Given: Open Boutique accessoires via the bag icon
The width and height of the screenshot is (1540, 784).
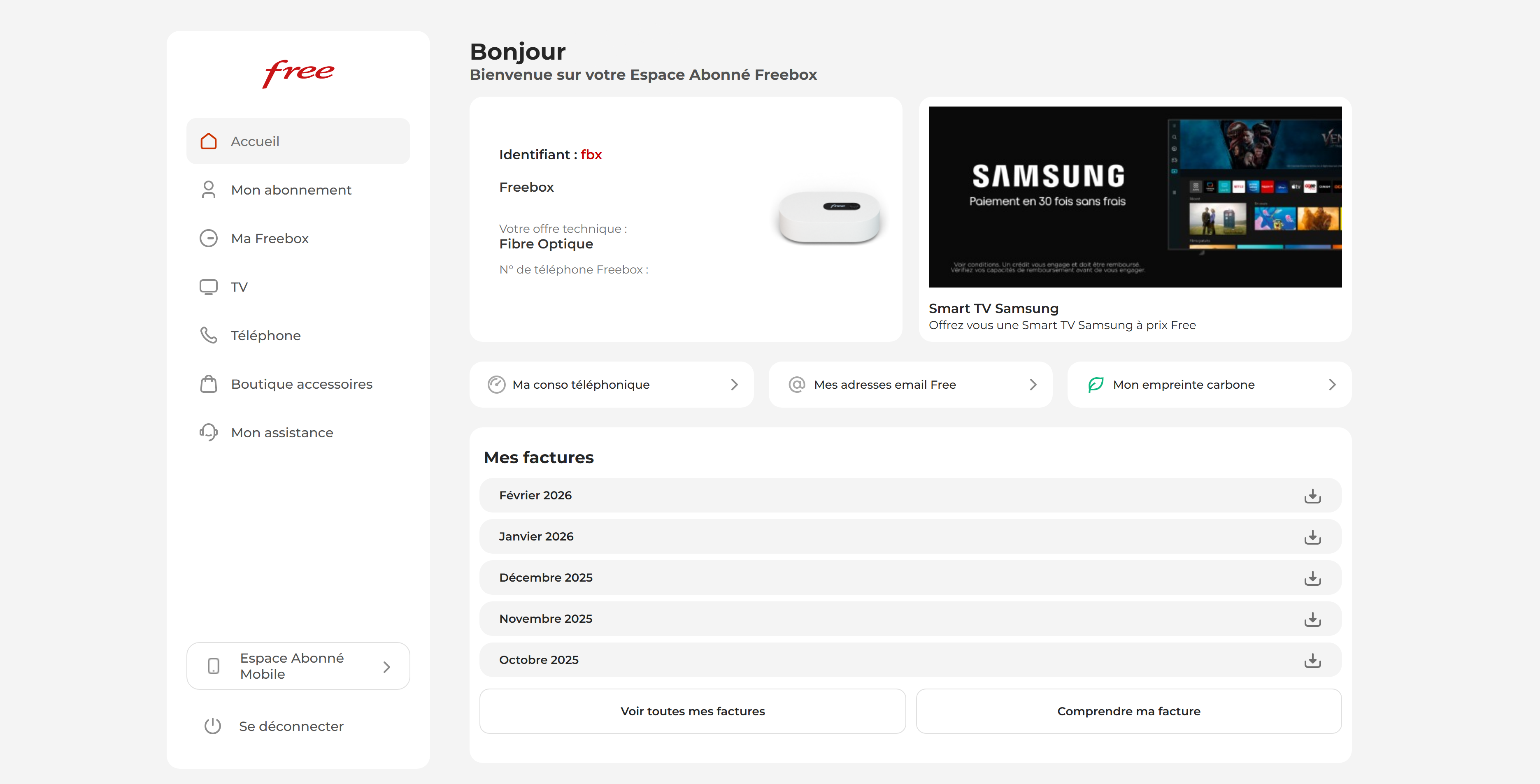Looking at the screenshot, I should click(209, 384).
